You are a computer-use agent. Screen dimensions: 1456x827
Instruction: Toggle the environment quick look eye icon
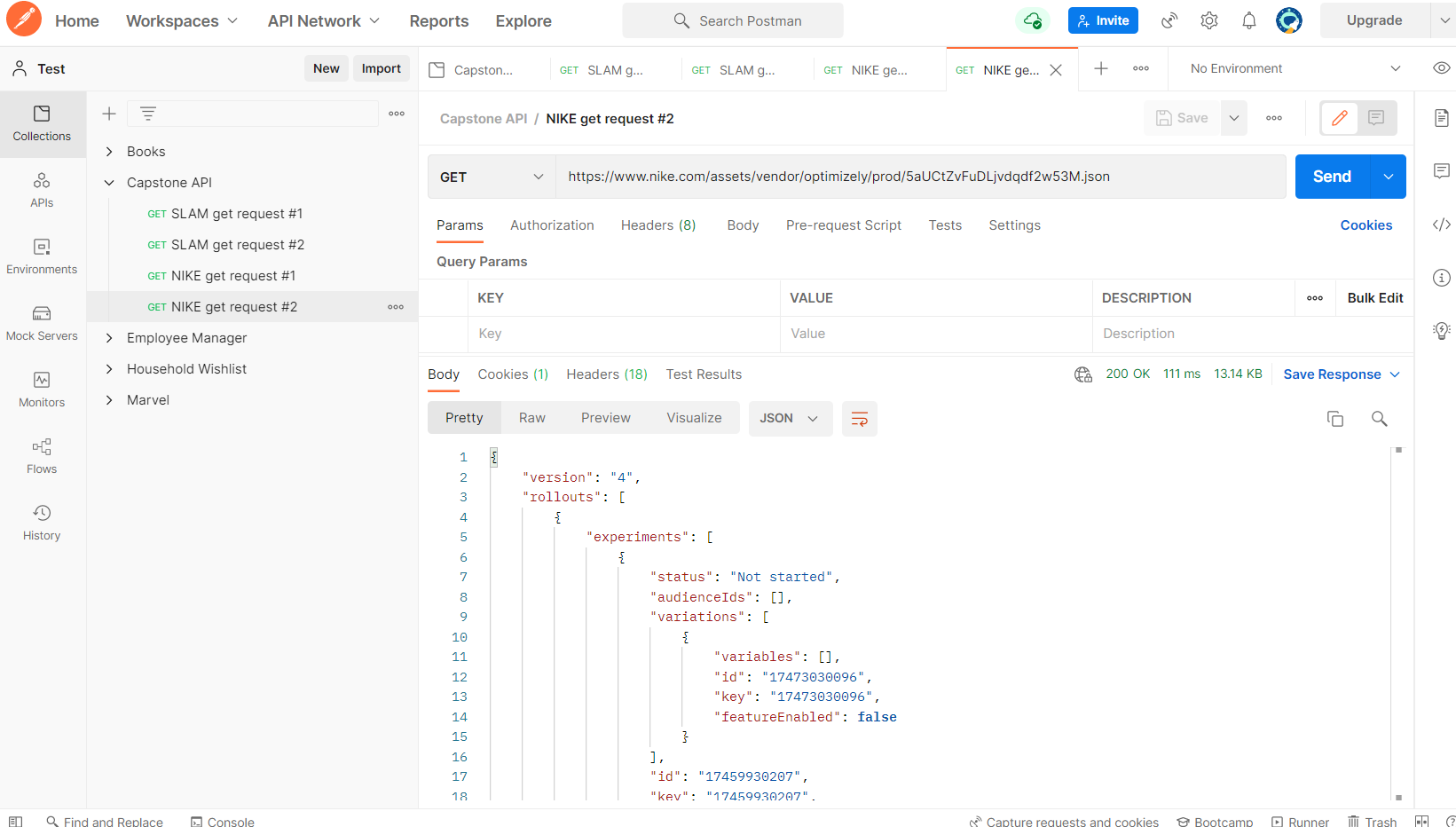click(x=1441, y=67)
